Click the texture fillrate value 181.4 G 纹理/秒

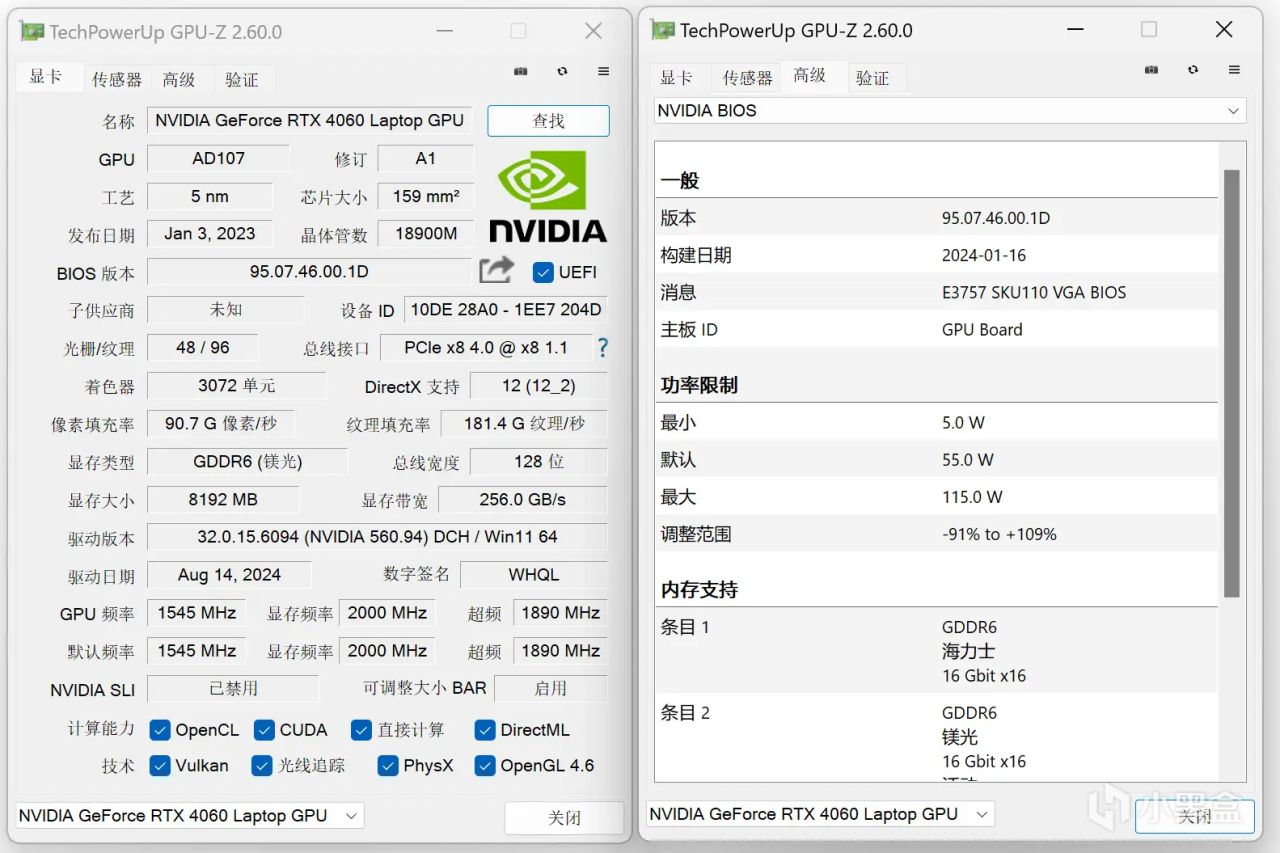click(524, 424)
